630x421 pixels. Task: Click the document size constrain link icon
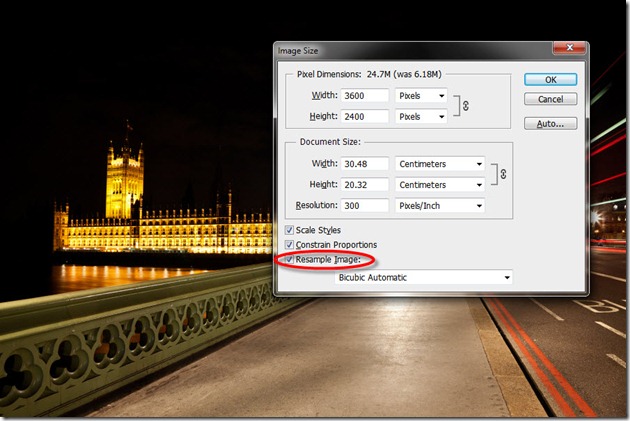502,174
